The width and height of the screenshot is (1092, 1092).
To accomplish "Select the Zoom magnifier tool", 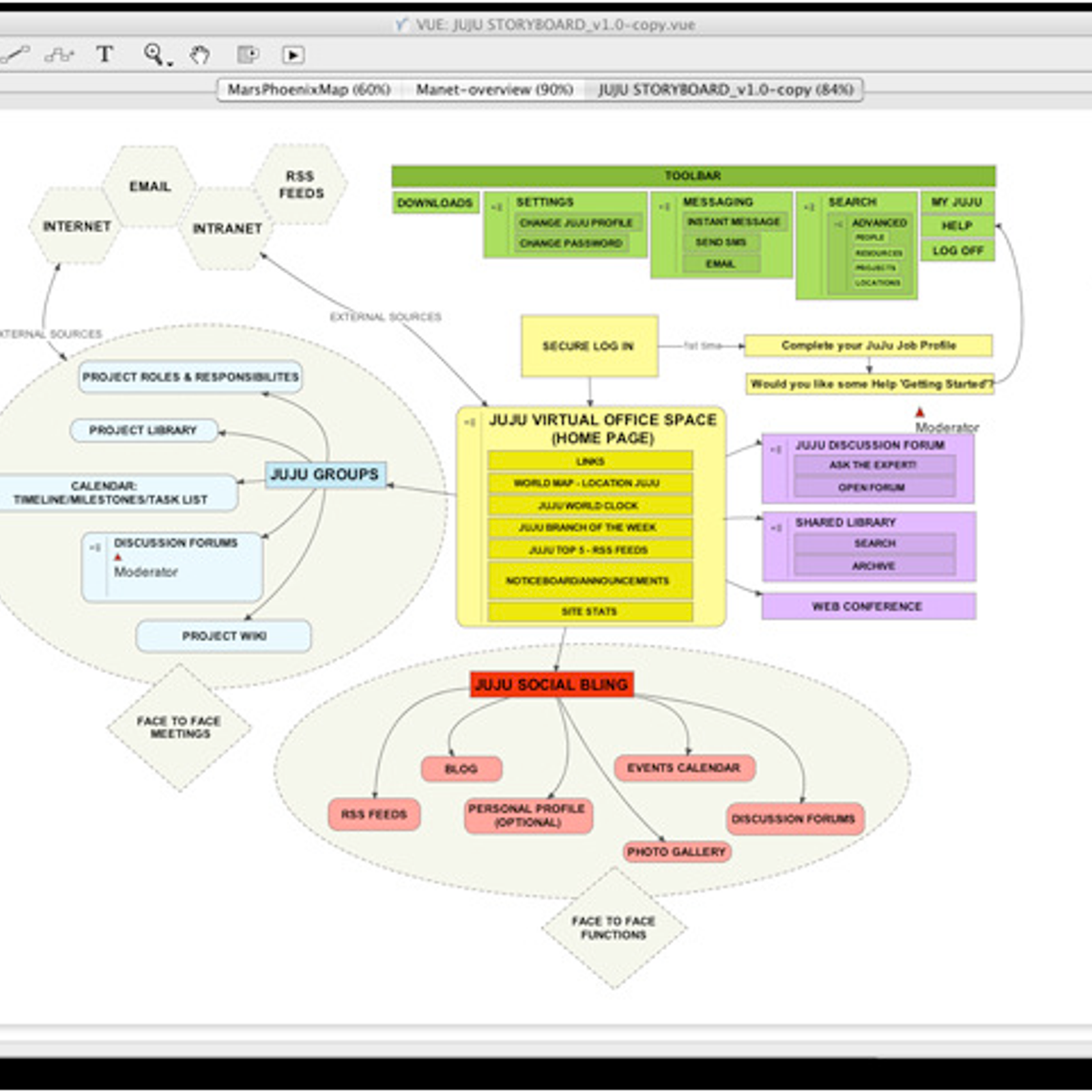I will click(x=153, y=53).
